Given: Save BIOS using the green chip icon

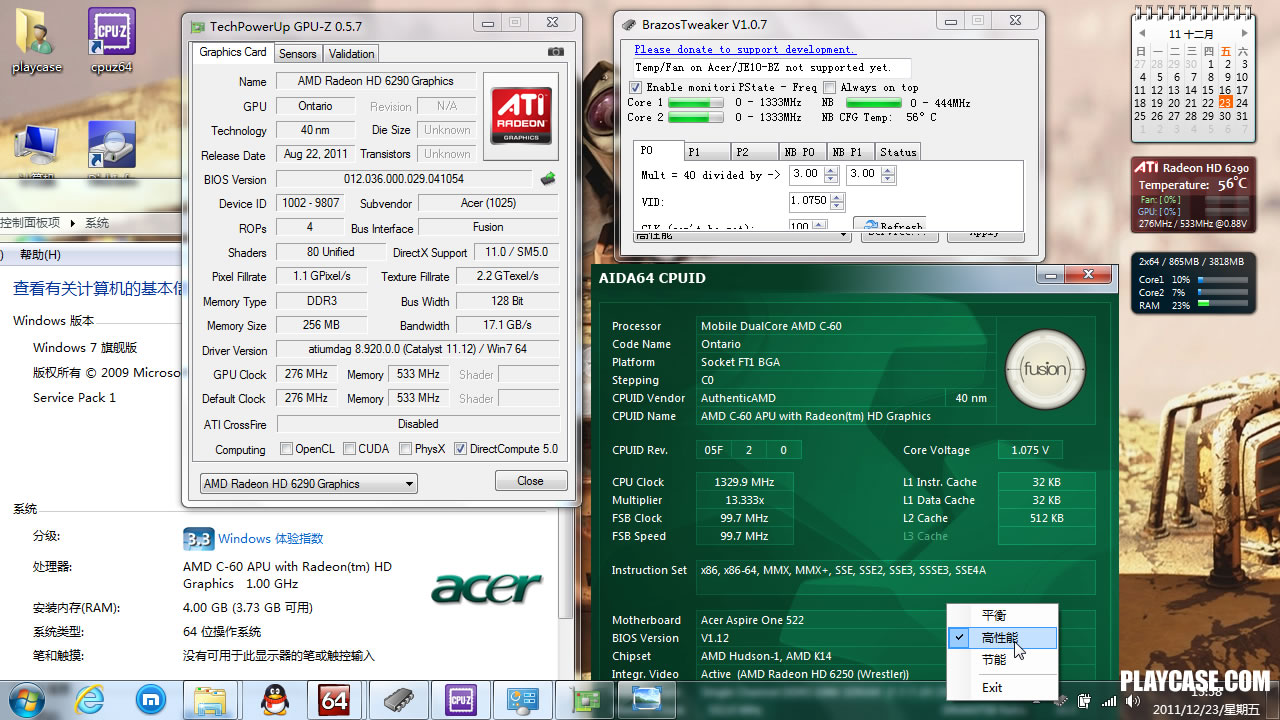Looking at the screenshot, I should pos(548,179).
